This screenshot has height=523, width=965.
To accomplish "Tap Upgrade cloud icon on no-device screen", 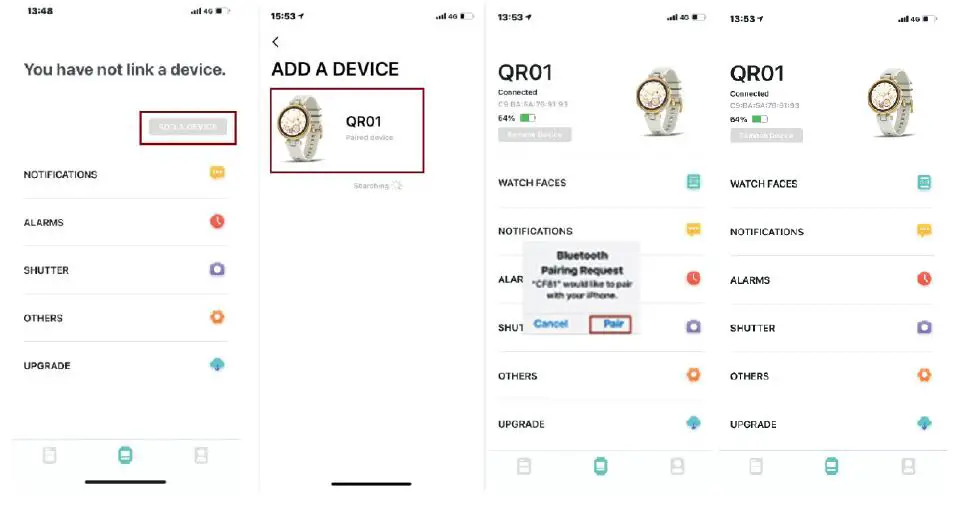I will [217, 365].
